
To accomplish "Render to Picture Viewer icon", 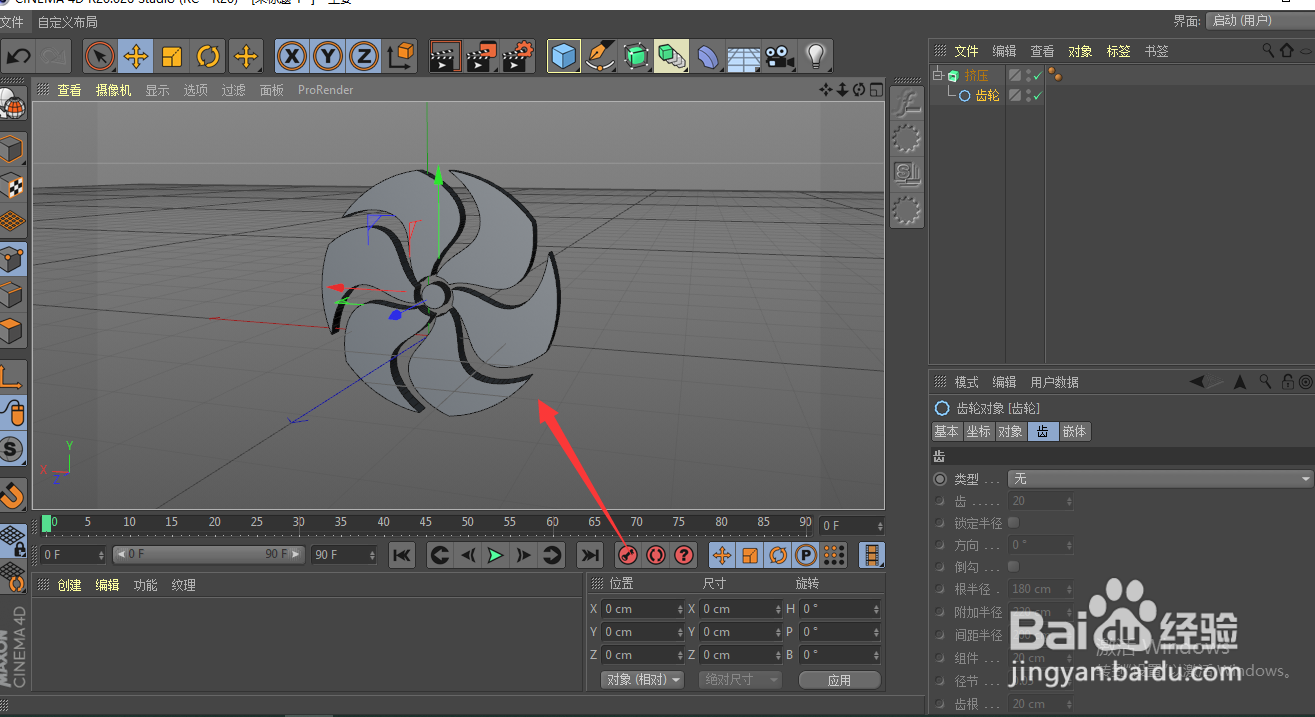I will (x=482, y=56).
